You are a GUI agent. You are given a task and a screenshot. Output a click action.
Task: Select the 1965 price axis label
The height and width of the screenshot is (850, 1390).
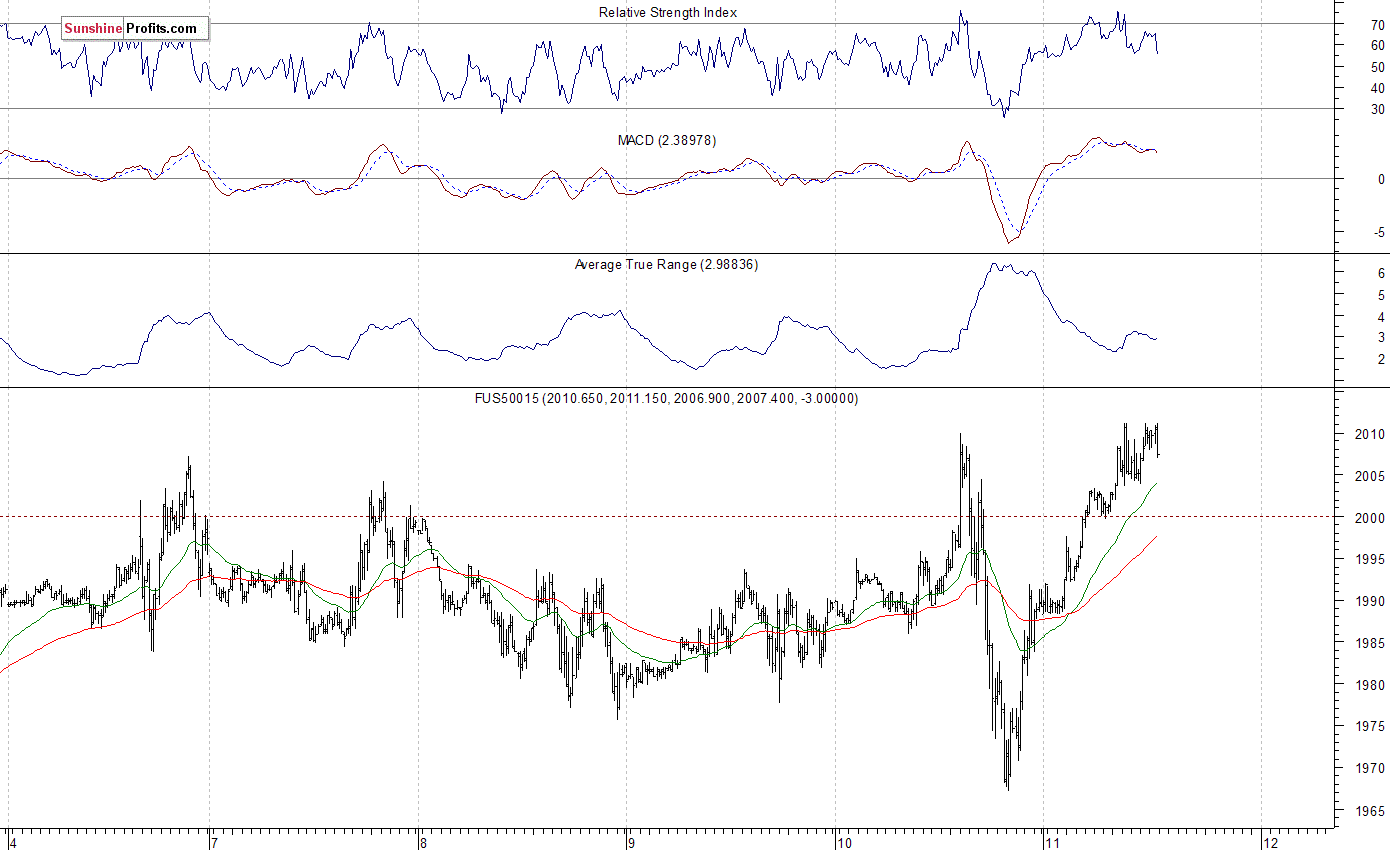pyautogui.click(x=1372, y=811)
